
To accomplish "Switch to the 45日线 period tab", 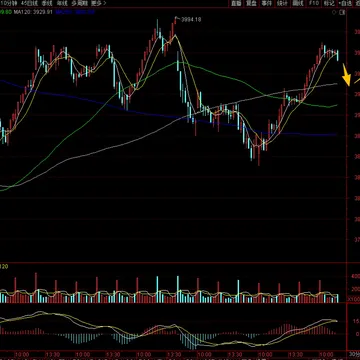I will [29, 3].
